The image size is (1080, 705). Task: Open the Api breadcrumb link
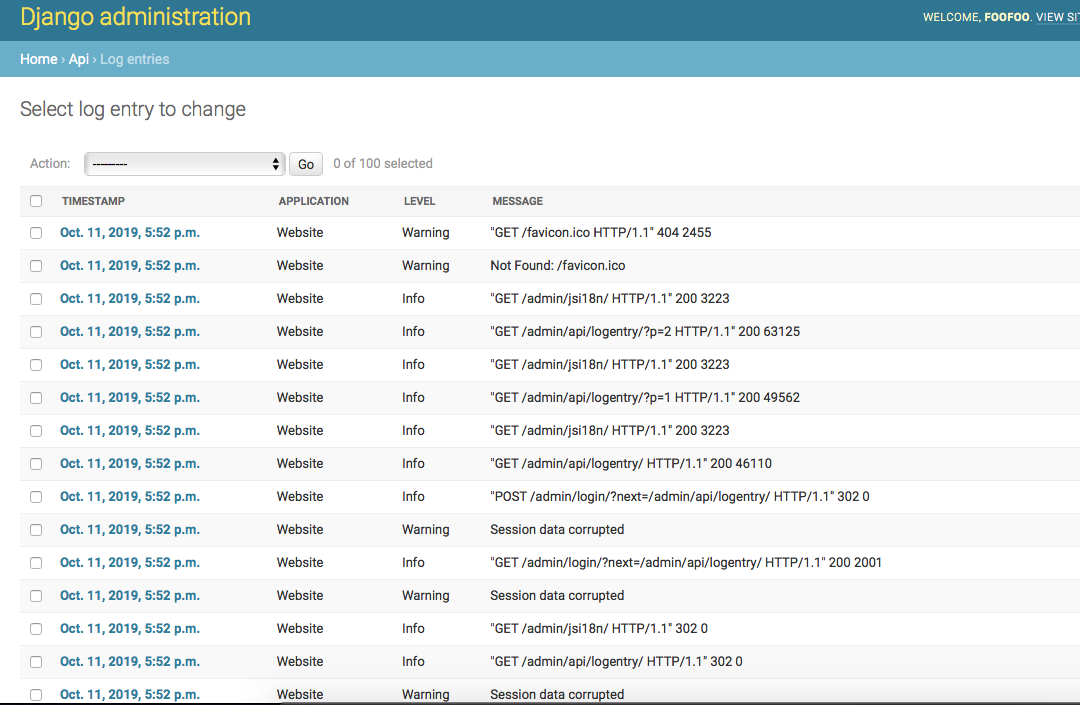tap(79, 59)
